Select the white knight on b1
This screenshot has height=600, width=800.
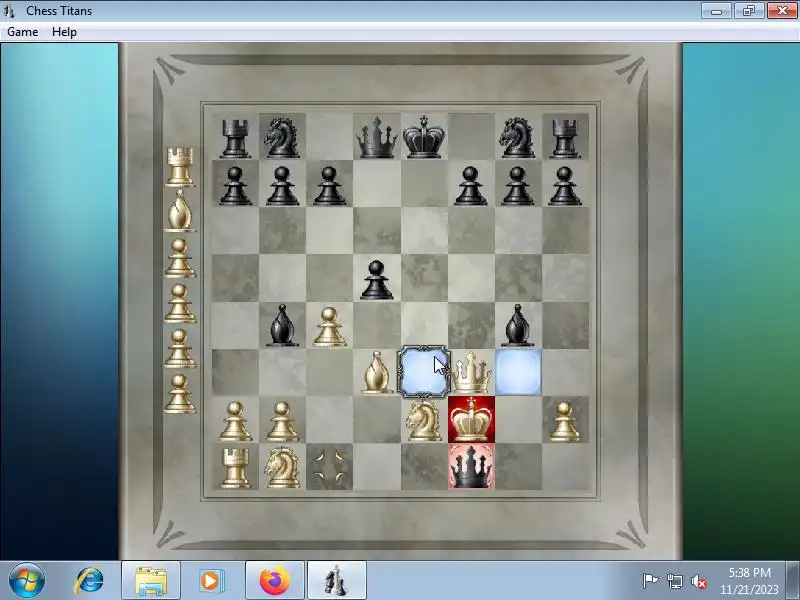point(282,467)
